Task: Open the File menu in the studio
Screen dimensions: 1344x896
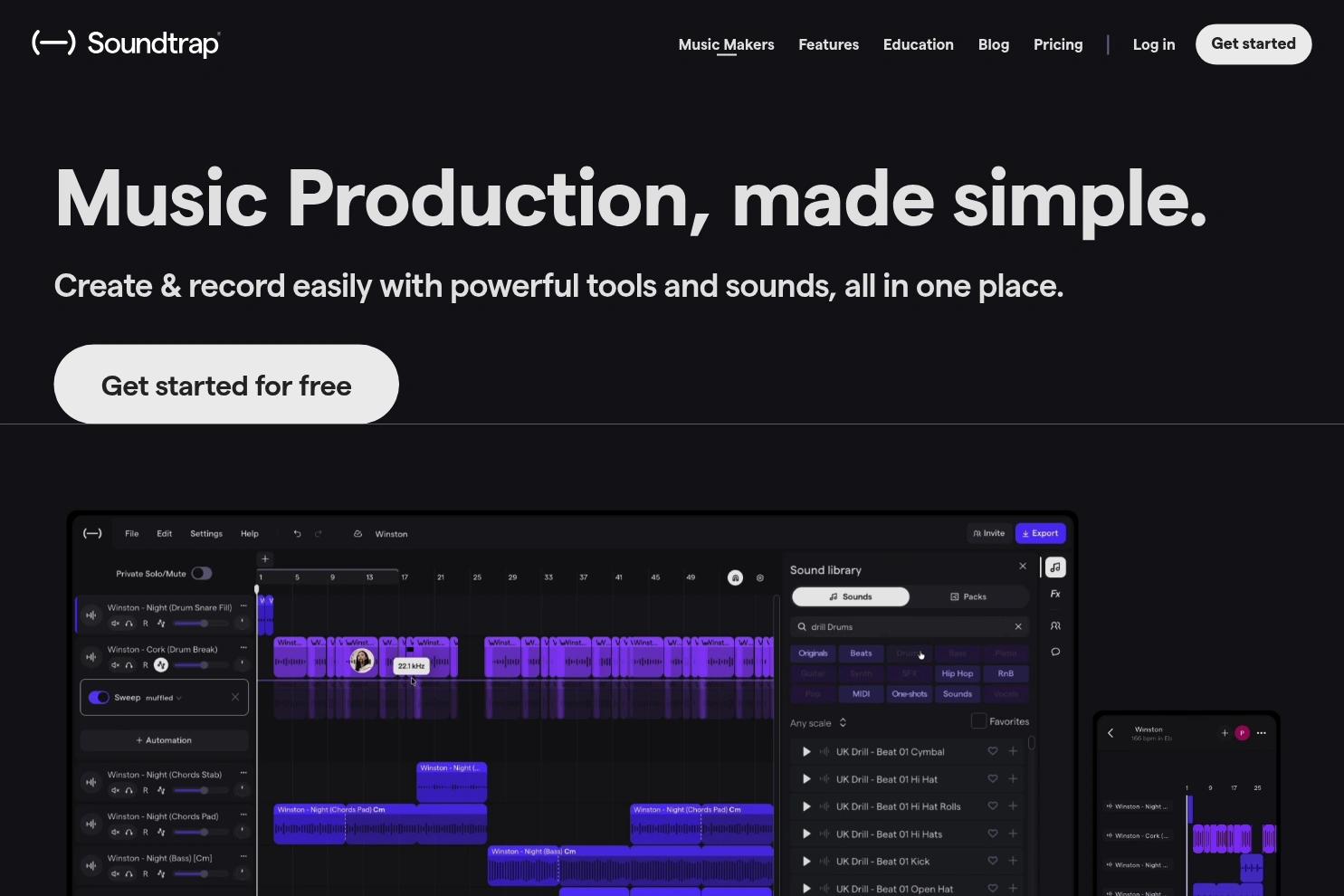Action: click(132, 534)
